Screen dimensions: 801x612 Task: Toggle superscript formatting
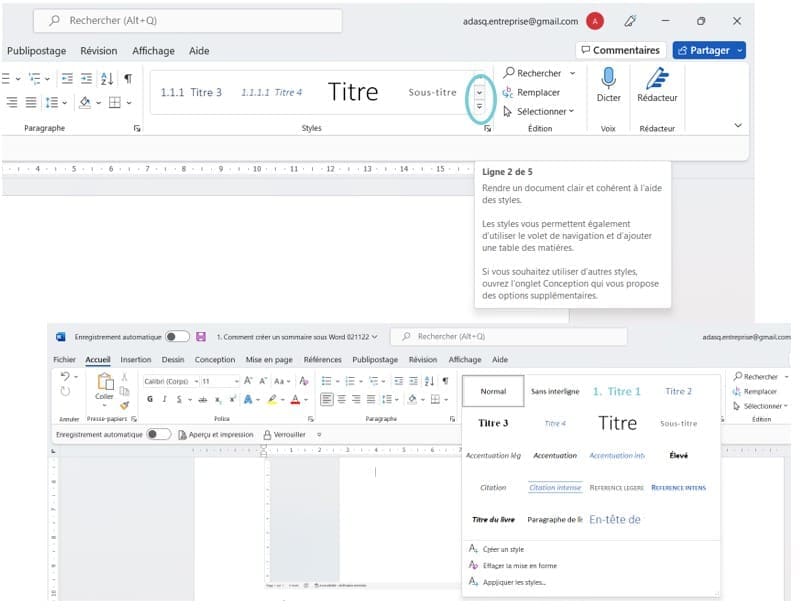click(x=232, y=399)
